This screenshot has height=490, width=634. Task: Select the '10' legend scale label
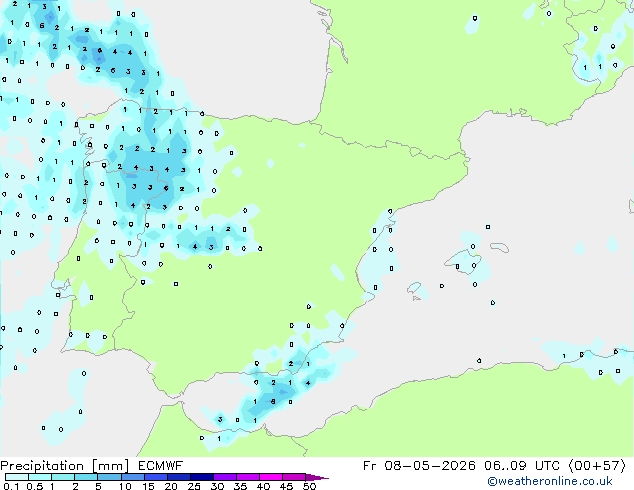pyautogui.click(x=125, y=486)
